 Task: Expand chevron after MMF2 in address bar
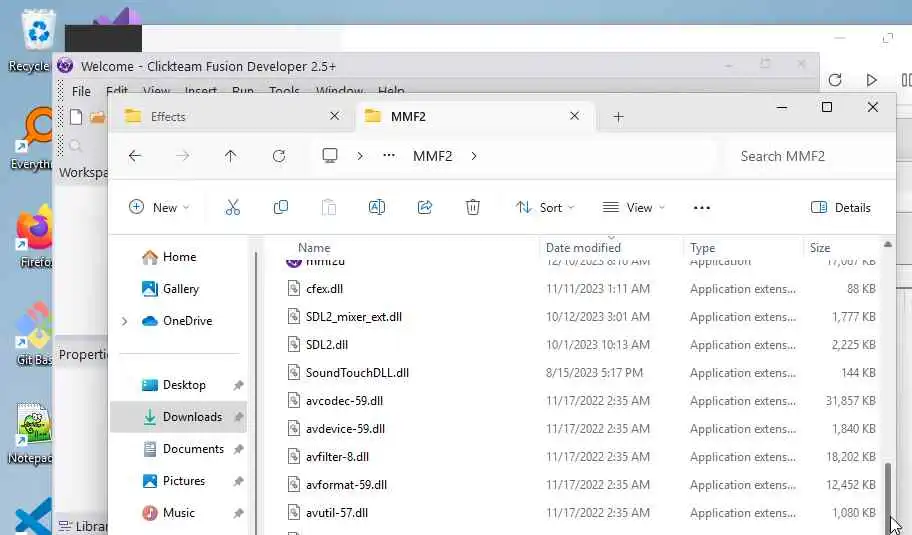(474, 156)
